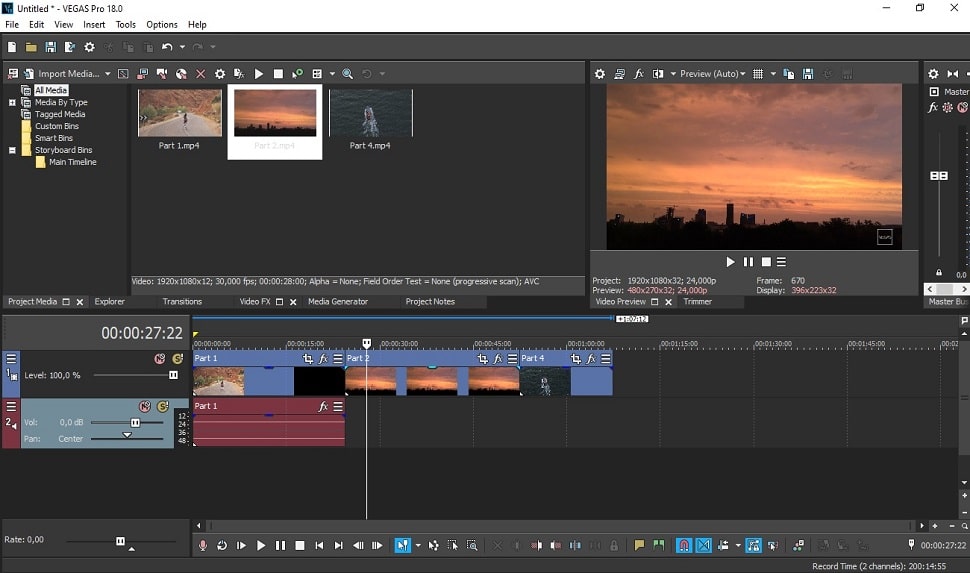Create a new project with the New icon
970x573 pixels.
12,47
